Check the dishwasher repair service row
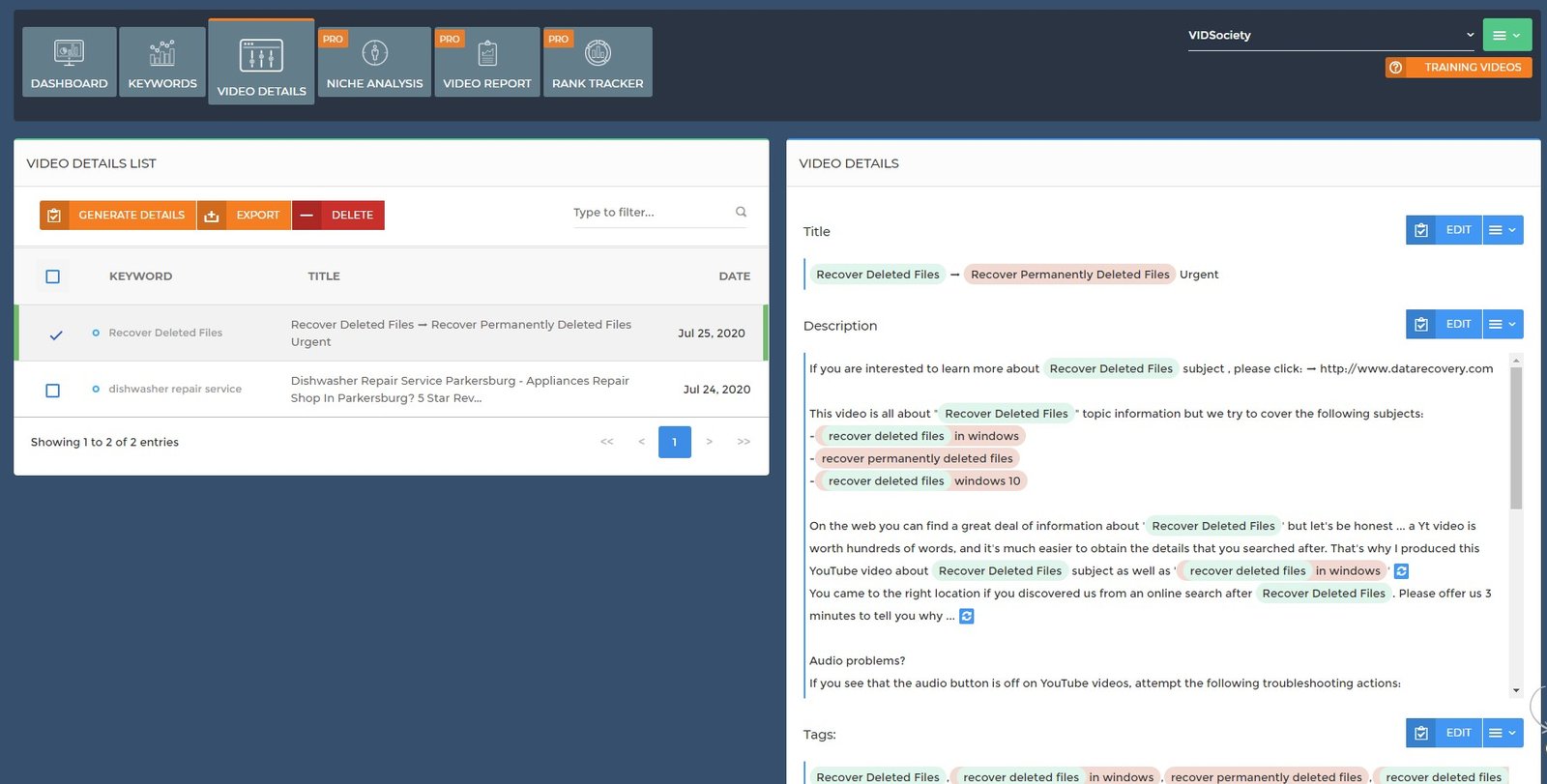The image size is (1547, 784). click(53, 391)
